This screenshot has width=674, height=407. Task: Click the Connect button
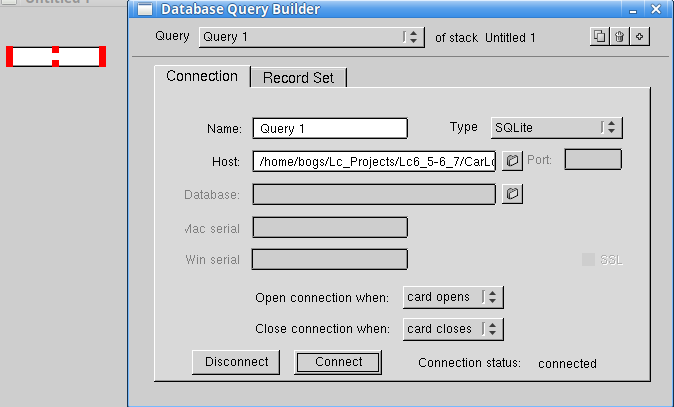[338, 362]
